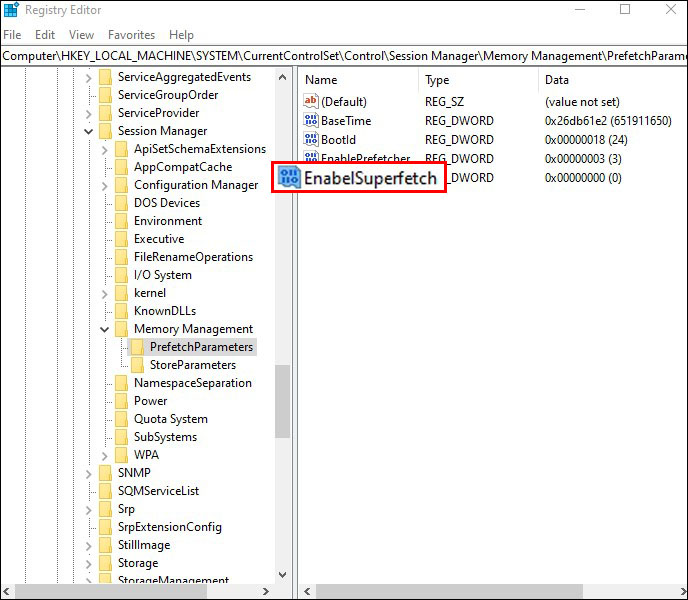
Task: Click the BaseTime DWORD value icon
Action: pyautogui.click(x=311, y=120)
